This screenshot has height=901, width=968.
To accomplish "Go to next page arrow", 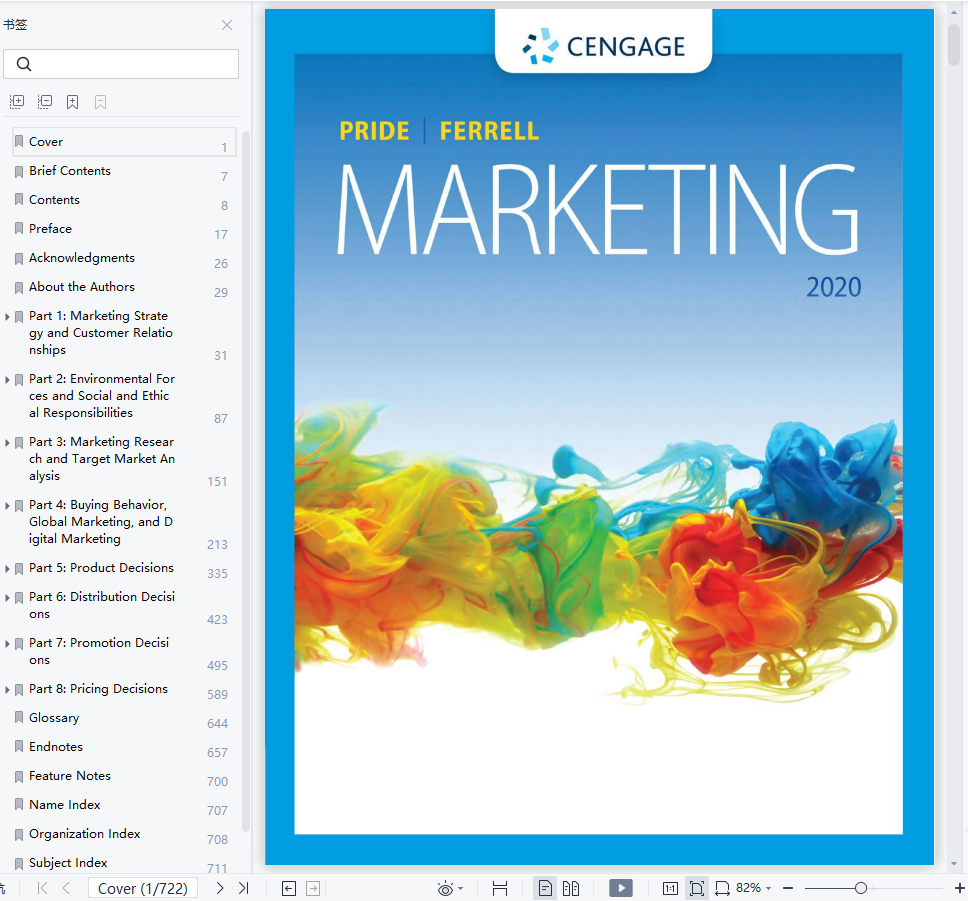I will (220, 889).
